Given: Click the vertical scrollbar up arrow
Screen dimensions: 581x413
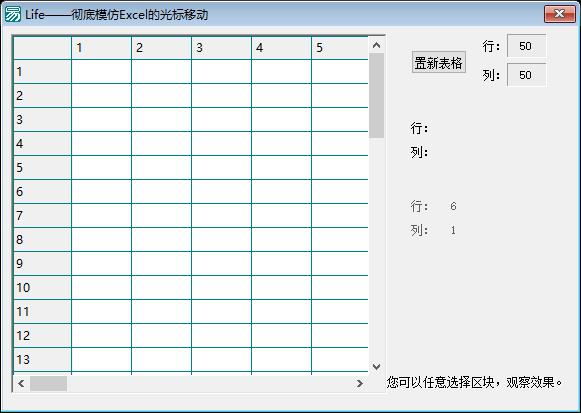Looking at the screenshot, I should click(x=376, y=46).
